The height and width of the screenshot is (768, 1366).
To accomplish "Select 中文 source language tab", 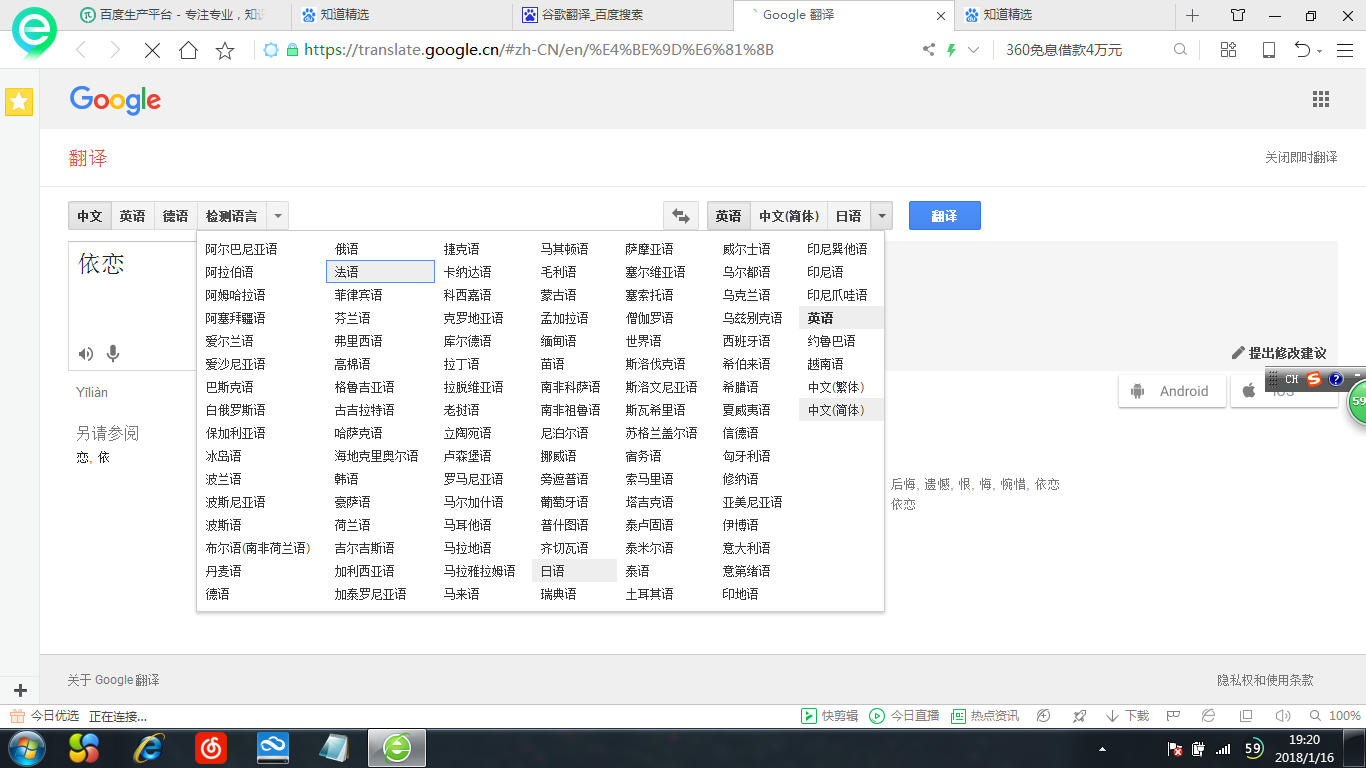I will [x=90, y=216].
